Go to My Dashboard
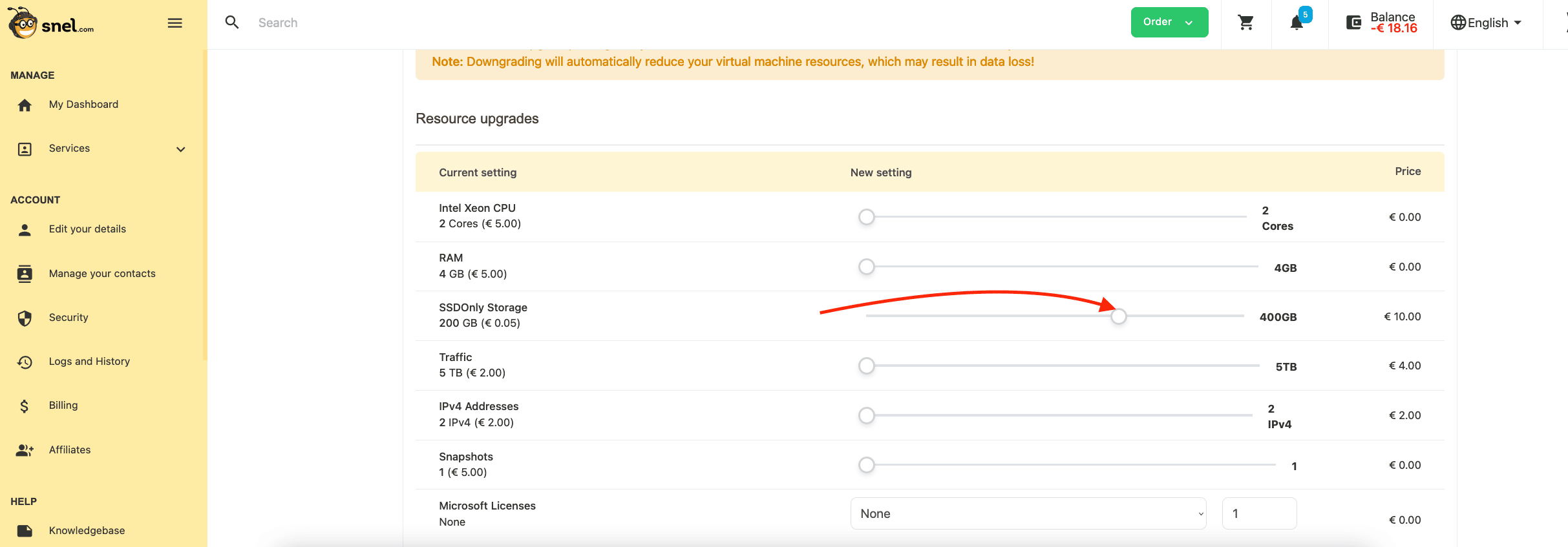 pos(83,105)
